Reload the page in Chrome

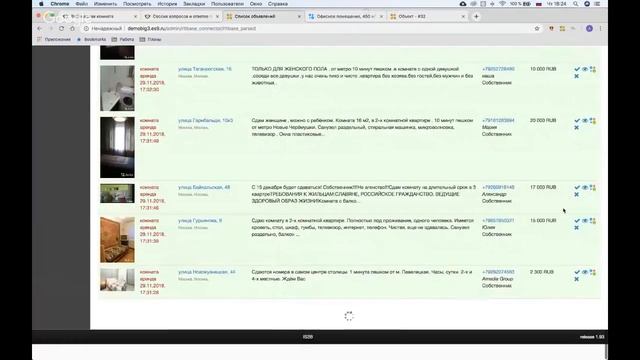pos(62,29)
